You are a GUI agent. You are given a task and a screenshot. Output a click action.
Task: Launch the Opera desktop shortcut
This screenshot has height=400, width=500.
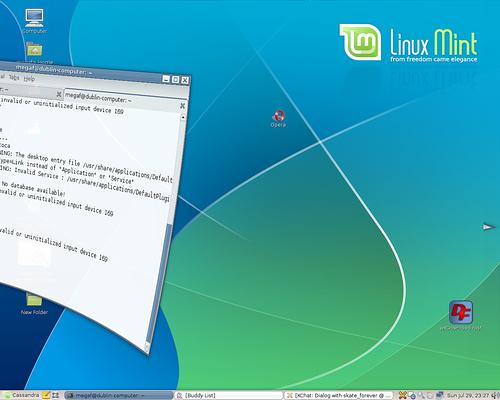pos(278,117)
